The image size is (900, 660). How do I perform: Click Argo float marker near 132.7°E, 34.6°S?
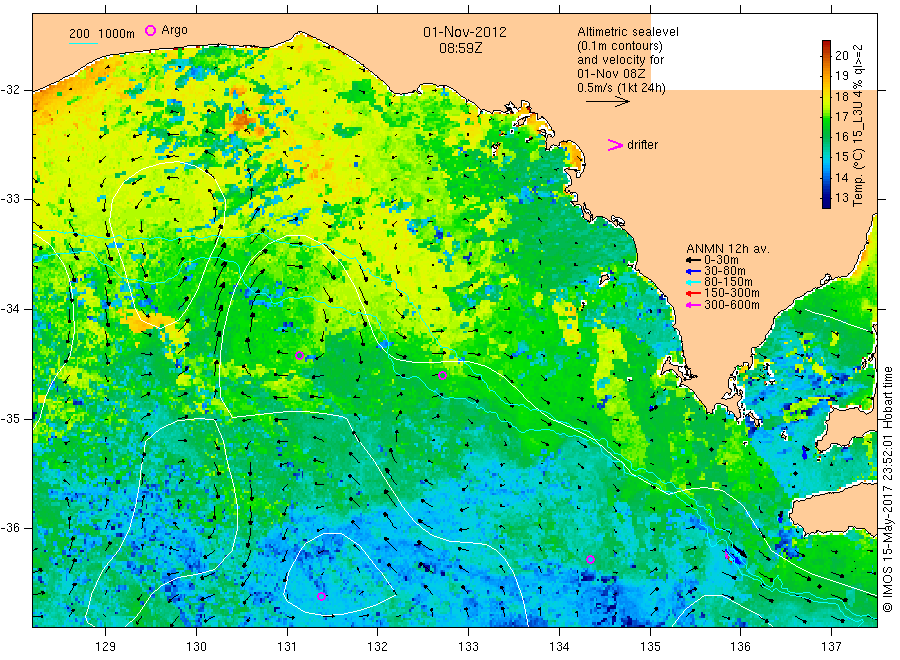click(x=443, y=376)
